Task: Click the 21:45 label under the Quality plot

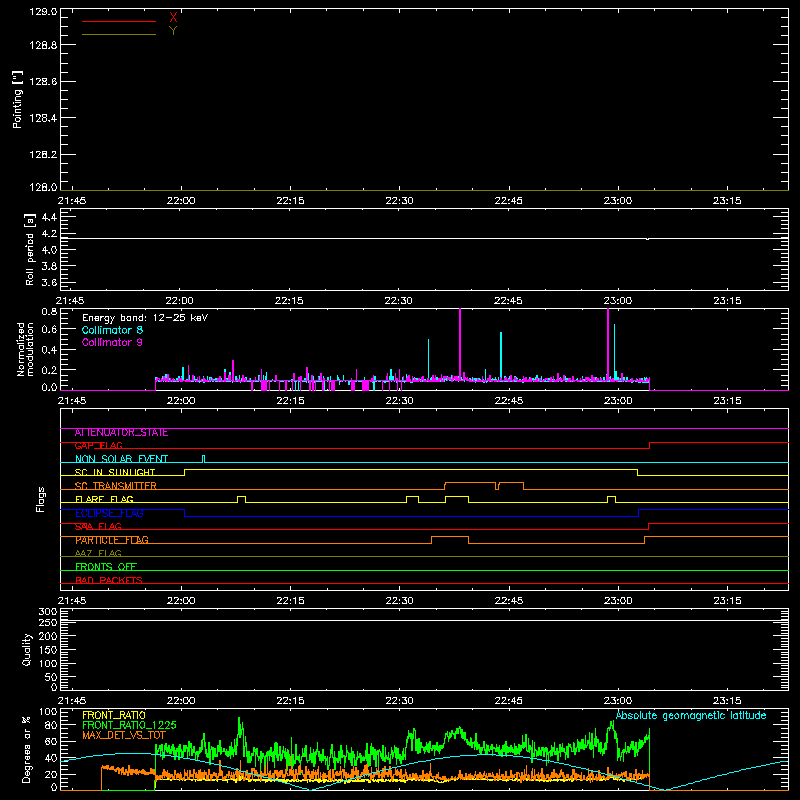Action: point(72,701)
